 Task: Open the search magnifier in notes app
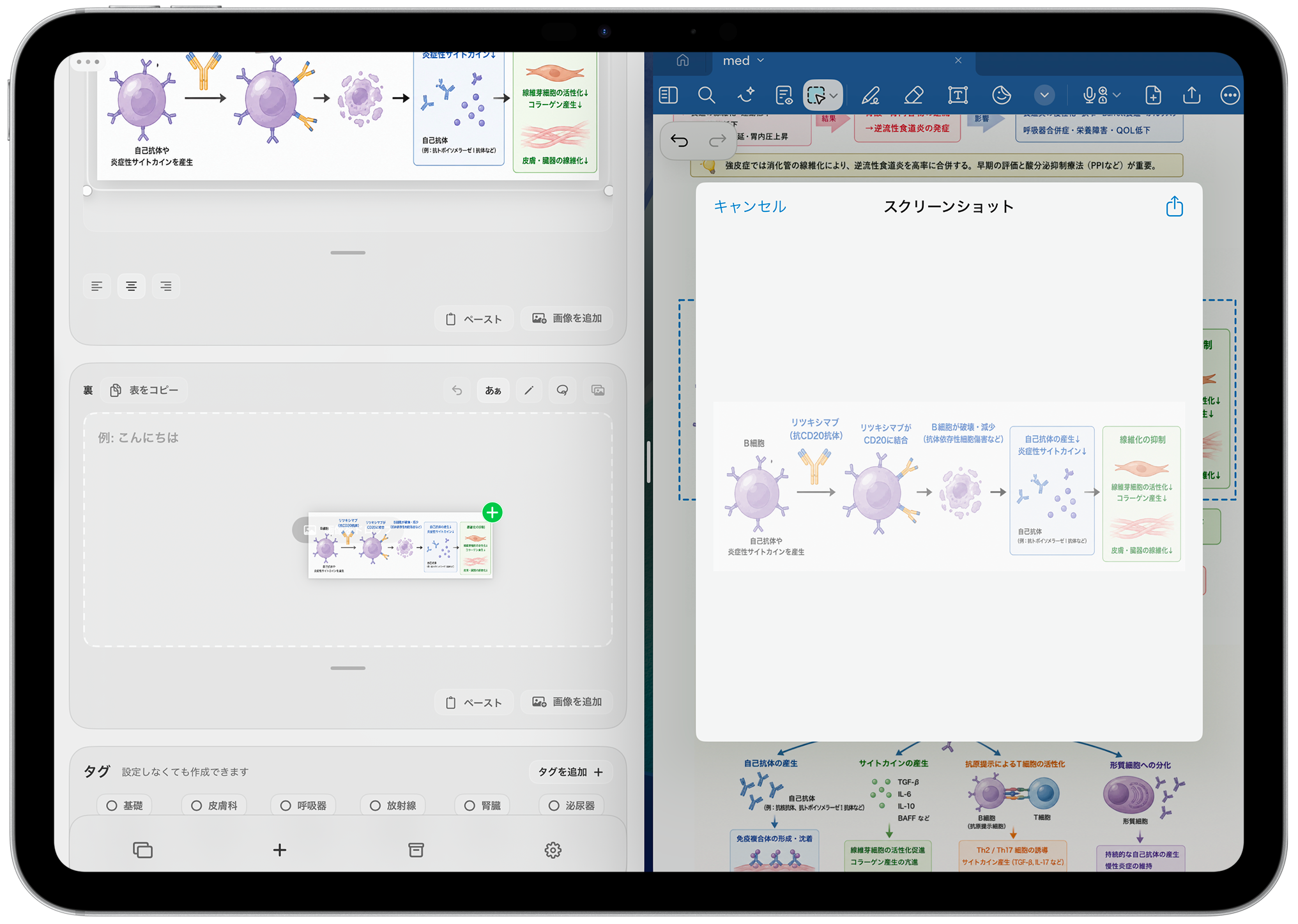pyautogui.click(x=706, y=96)
